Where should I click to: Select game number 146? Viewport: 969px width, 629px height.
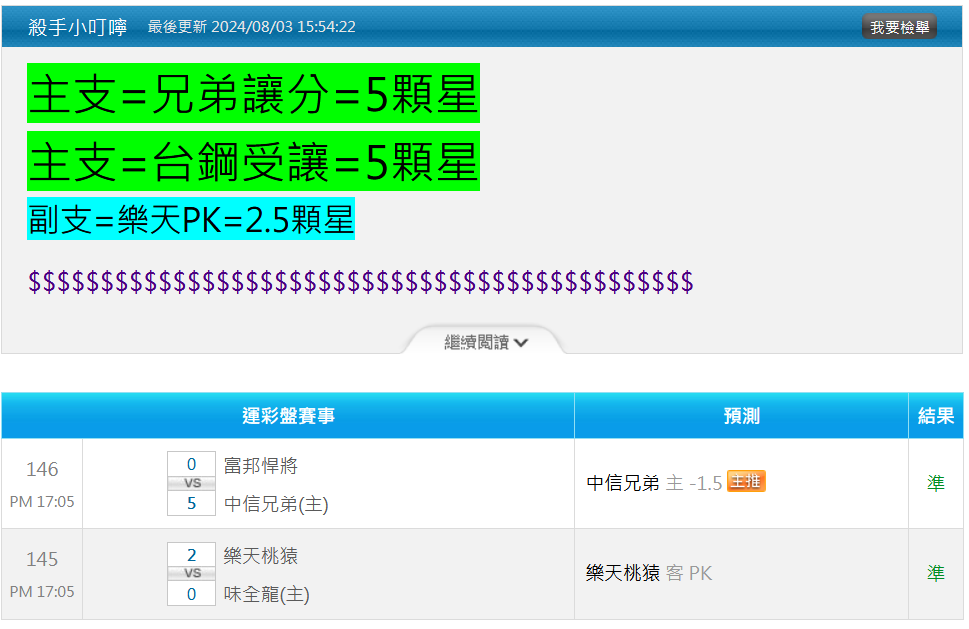click(42, 470)
